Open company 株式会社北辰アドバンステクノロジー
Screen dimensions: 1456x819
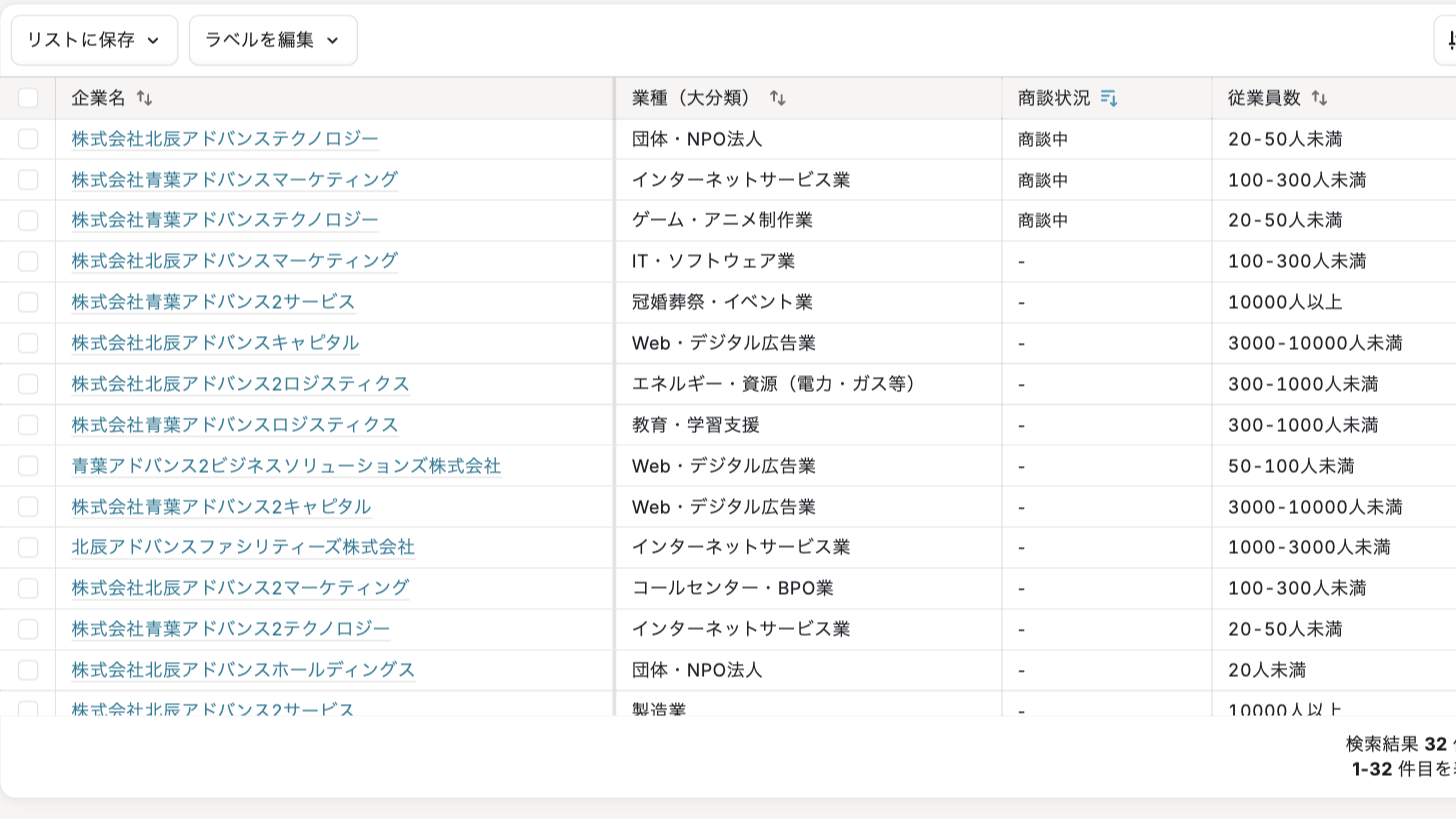pyautogui.click(x=225, y=139)
